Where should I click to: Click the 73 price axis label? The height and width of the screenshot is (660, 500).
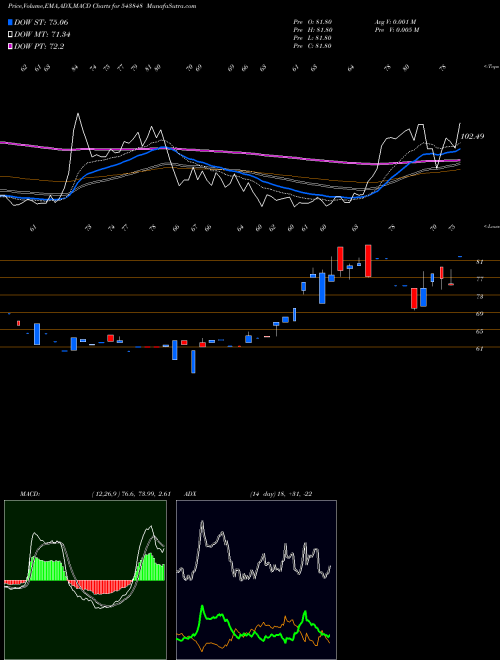[x=479, y=297]
